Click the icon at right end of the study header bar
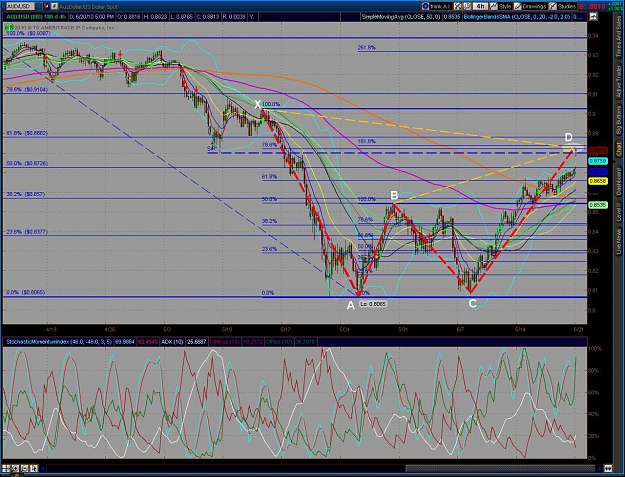Screen dimensions: 625x477 coord(593,17)
